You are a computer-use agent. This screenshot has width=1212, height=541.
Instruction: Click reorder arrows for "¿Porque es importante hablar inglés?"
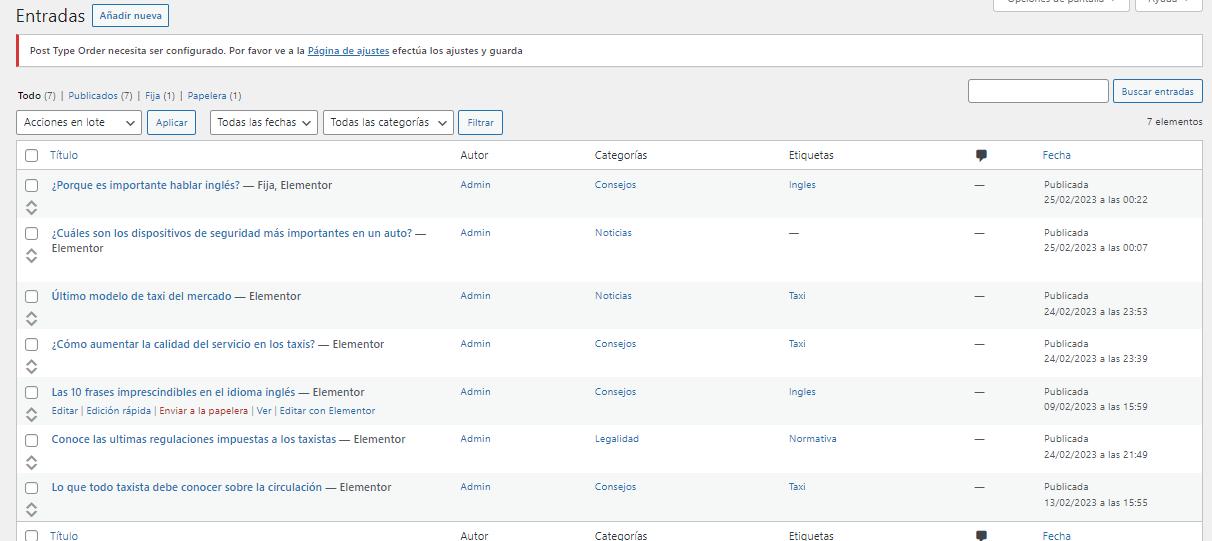[x=31, y=207]
